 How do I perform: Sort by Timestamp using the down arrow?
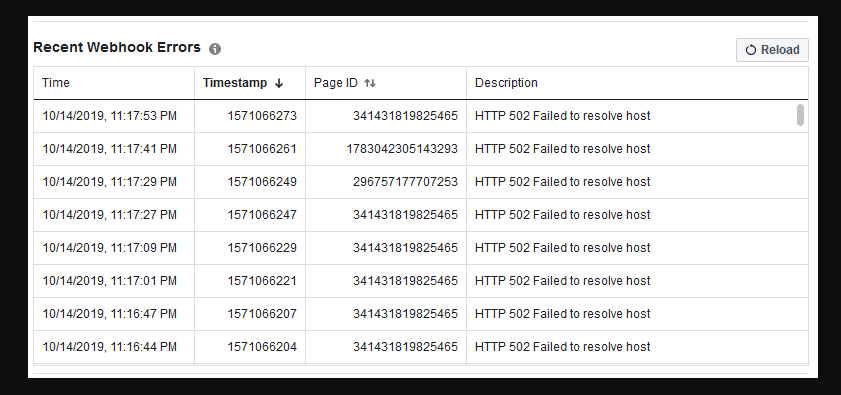(x=278, y=83)
